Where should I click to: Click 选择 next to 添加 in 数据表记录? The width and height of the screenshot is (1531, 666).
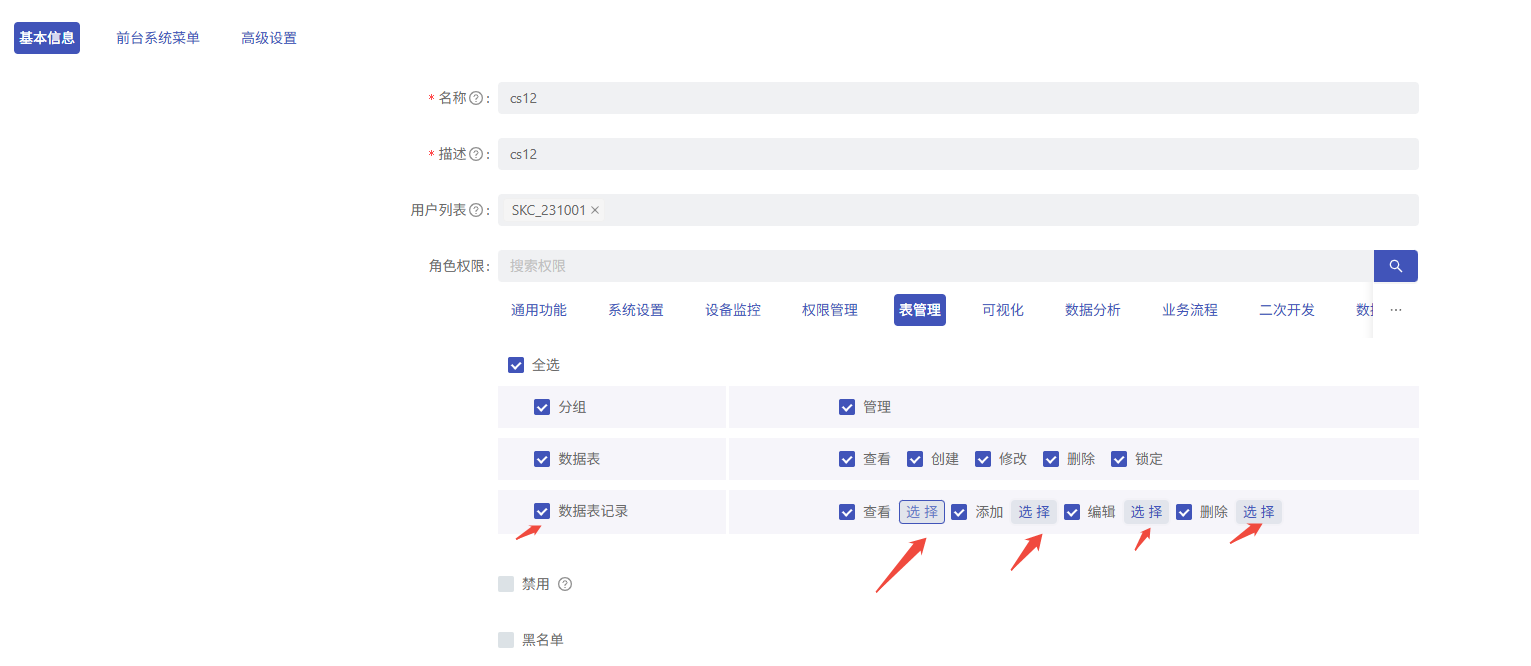[x=1033, y=511]
